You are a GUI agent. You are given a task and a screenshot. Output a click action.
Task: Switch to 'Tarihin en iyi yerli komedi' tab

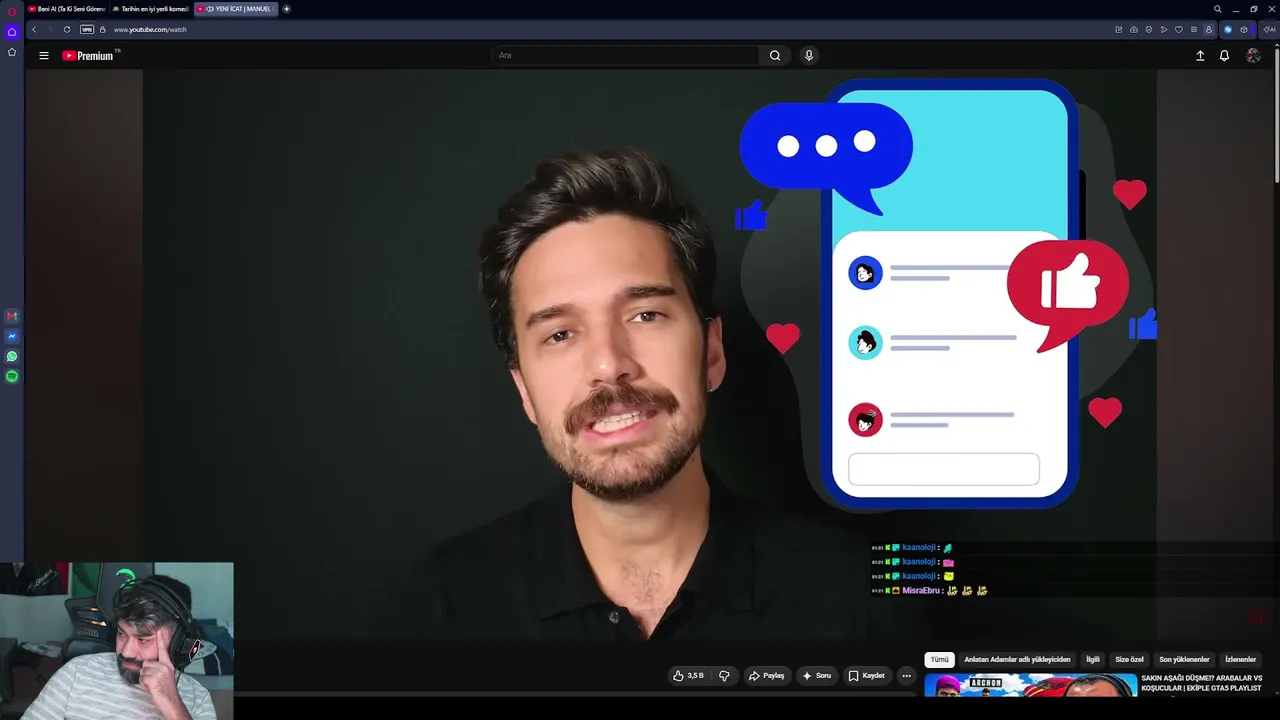click(x=150, y=9)
